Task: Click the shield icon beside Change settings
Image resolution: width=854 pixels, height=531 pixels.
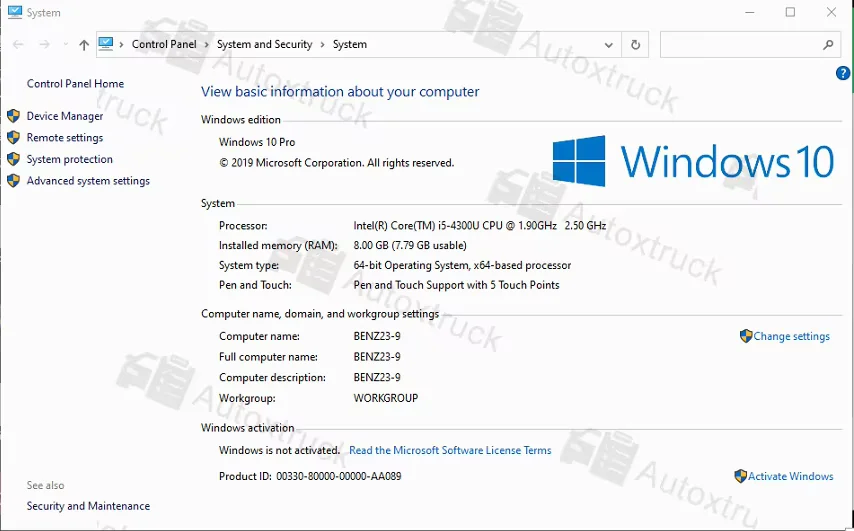Action: click(746, 336)
